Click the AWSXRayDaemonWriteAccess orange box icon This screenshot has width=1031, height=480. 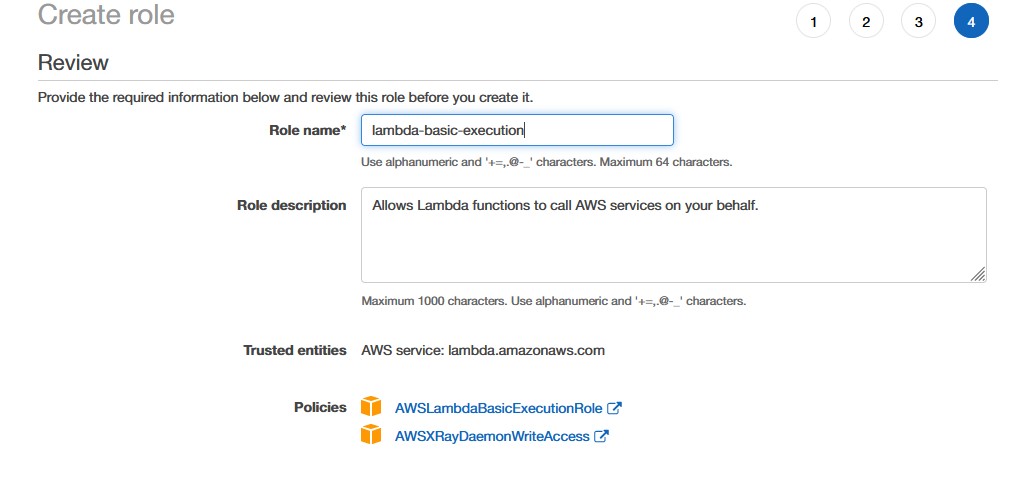[371, 434]
